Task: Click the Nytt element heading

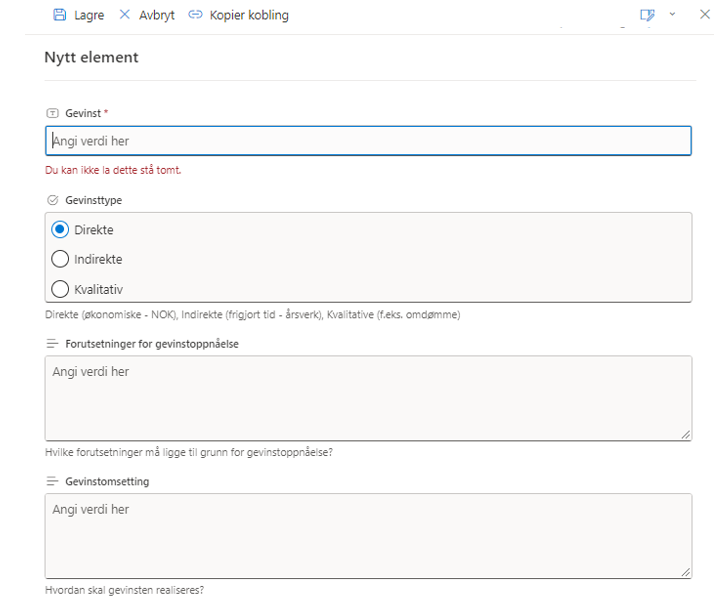Action: pyautogui.click(x=91, y=58)
